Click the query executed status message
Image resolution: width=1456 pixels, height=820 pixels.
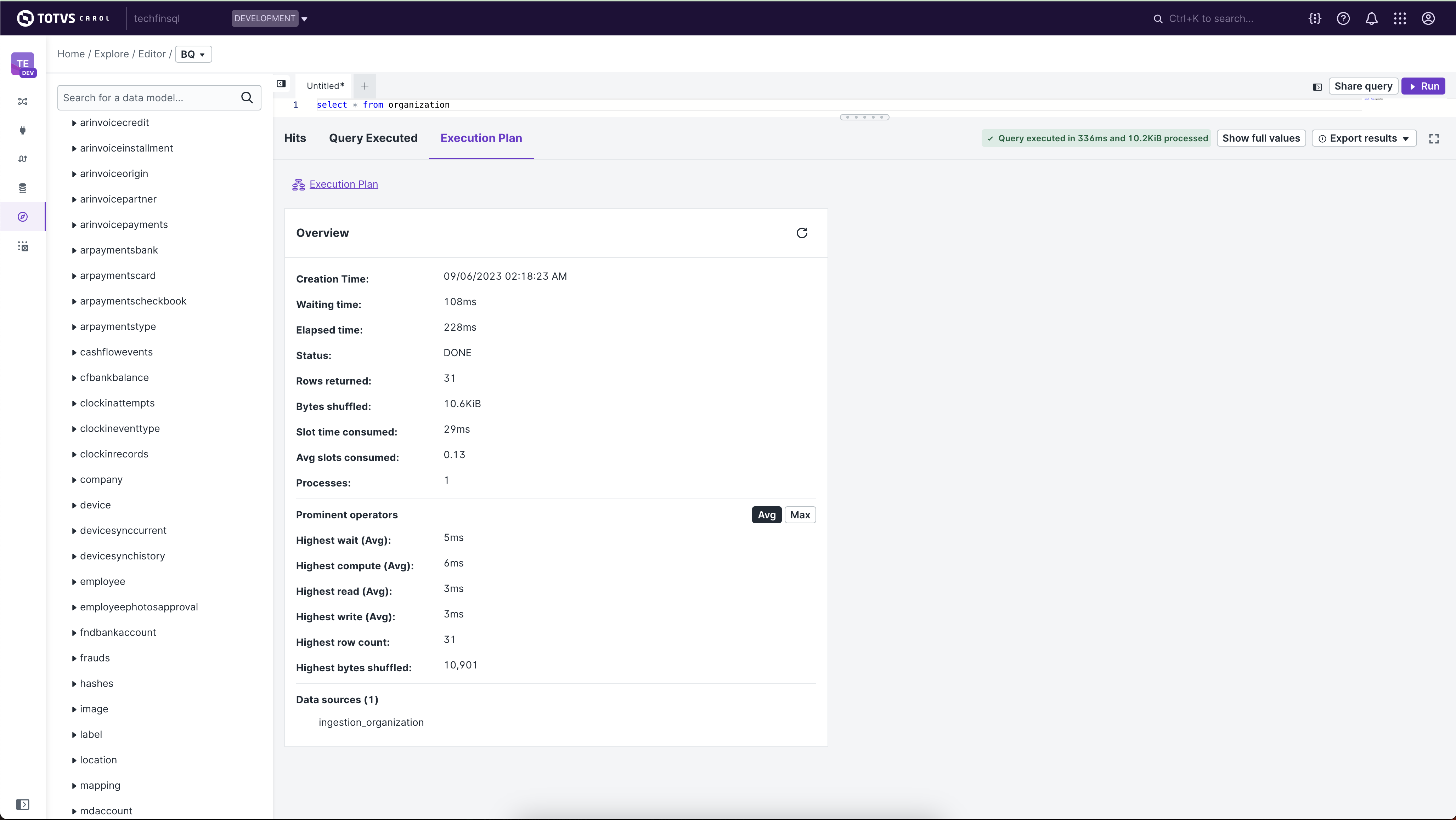point(1096,138)
